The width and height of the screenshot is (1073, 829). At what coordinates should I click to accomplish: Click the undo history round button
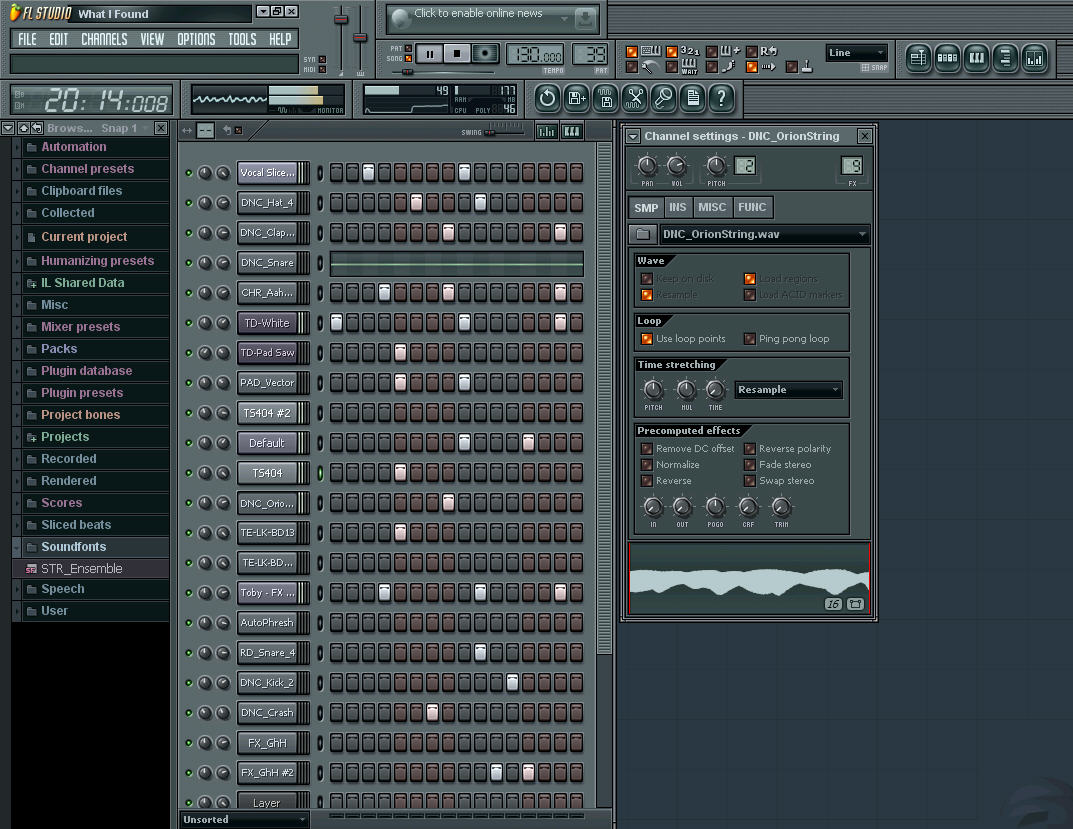(x=547, y=99)
